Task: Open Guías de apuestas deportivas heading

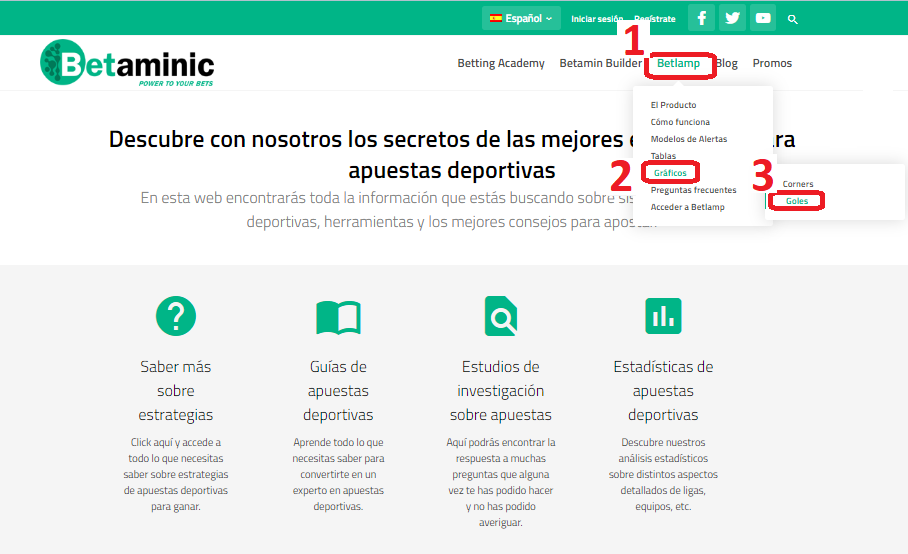Action: (338, 391)
